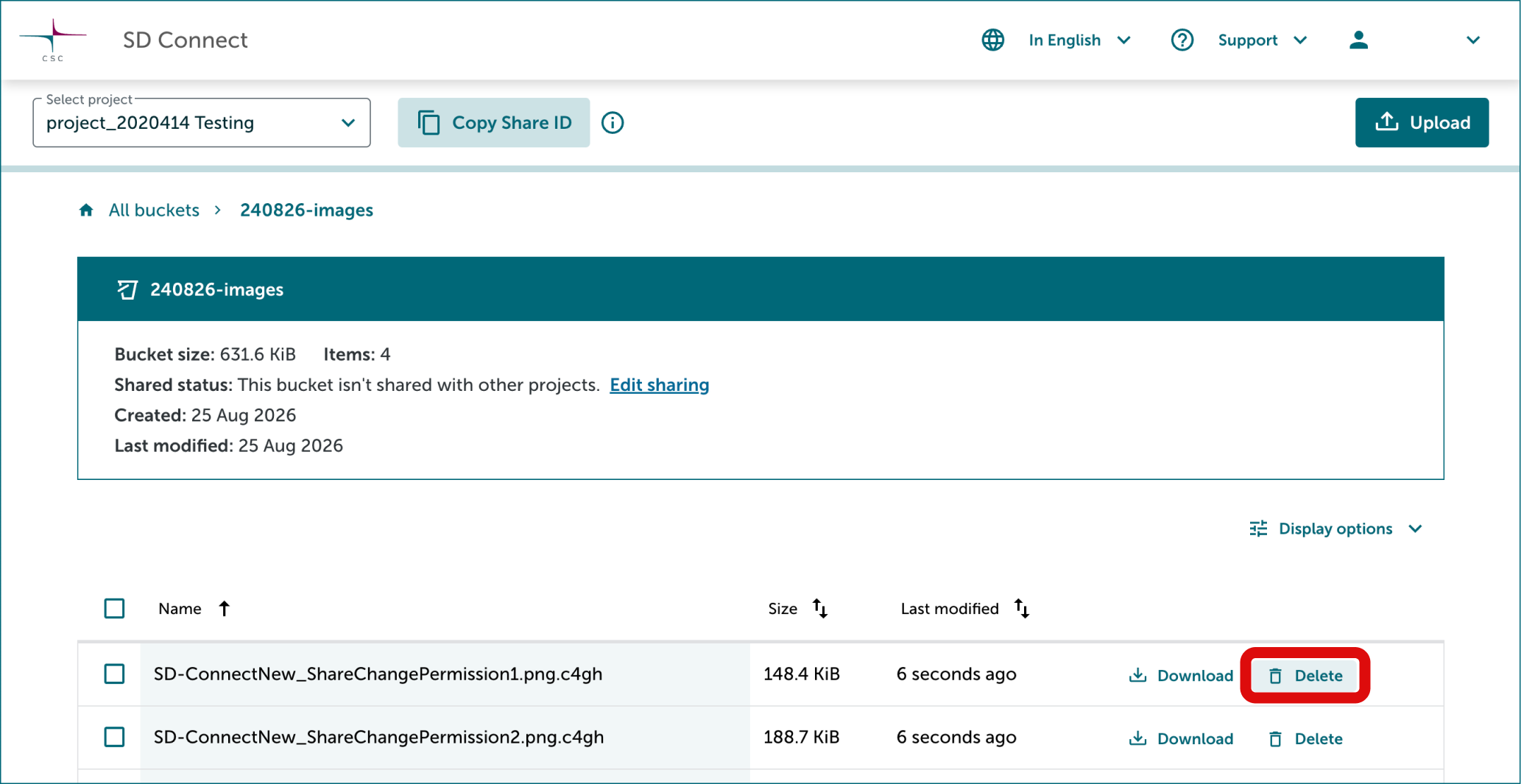Viewport: 1521px width, 784px height.
Task: Click the Upload button
Action: pos(1422,123)
